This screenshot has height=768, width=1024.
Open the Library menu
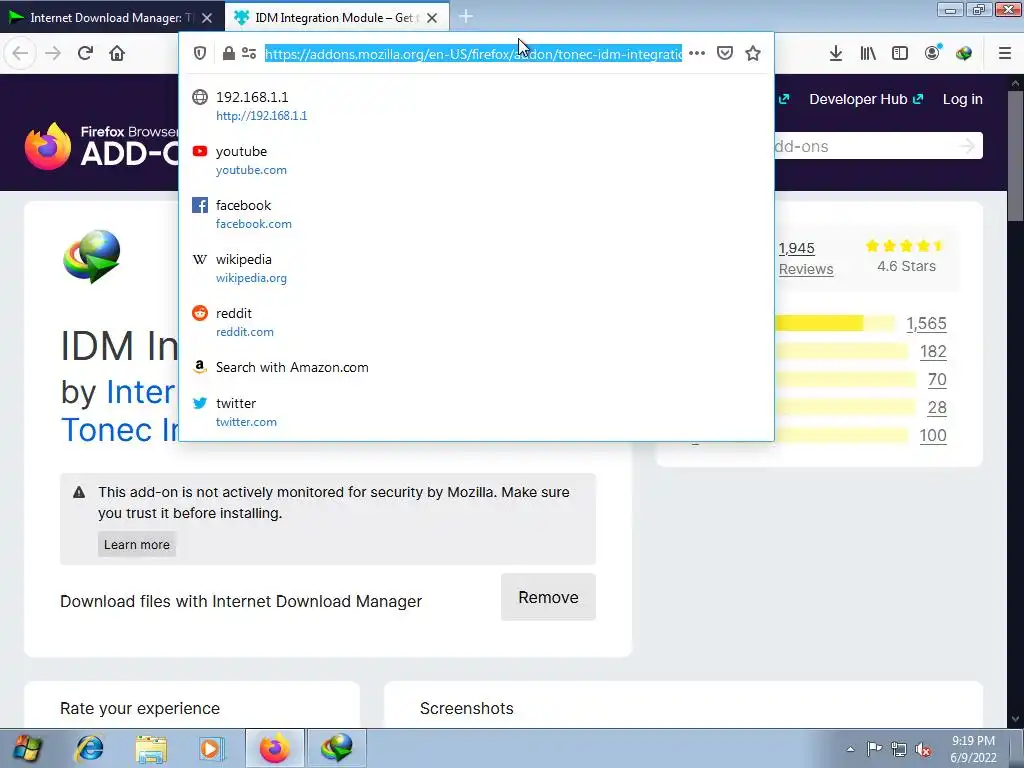tap(868, 54)
